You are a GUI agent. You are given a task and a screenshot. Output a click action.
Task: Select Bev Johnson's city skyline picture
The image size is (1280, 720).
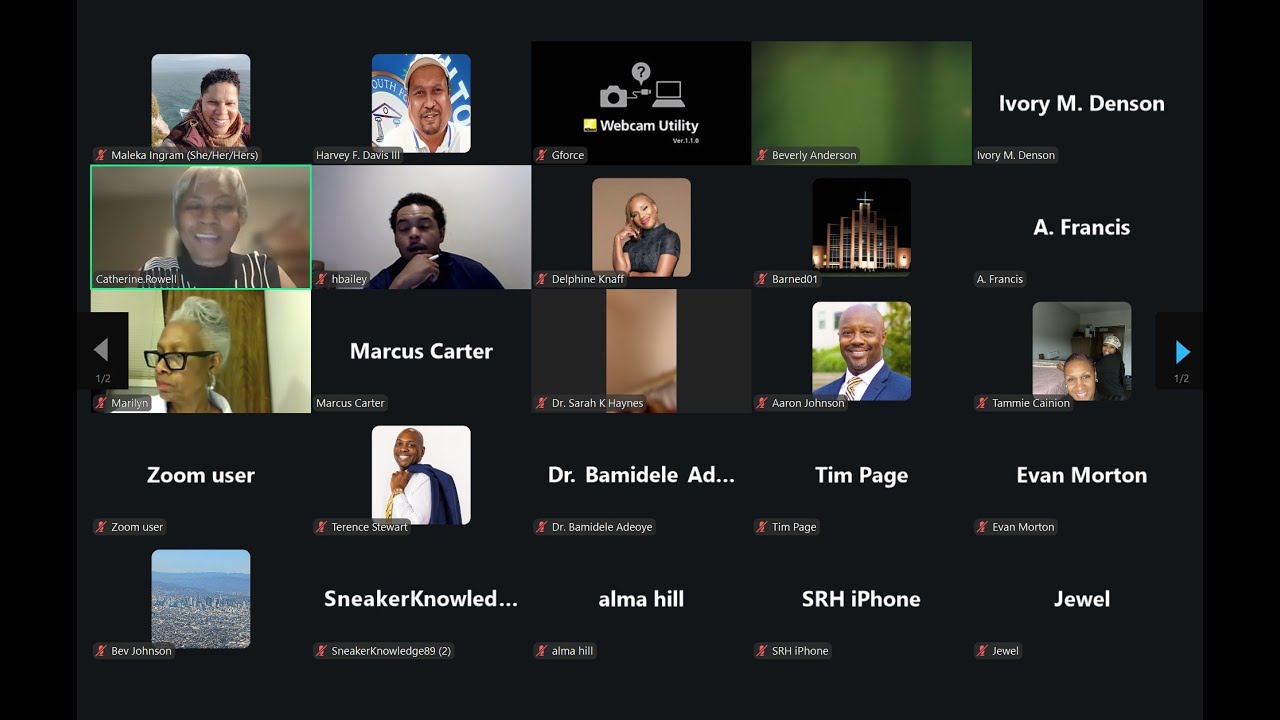coord(201,599)
